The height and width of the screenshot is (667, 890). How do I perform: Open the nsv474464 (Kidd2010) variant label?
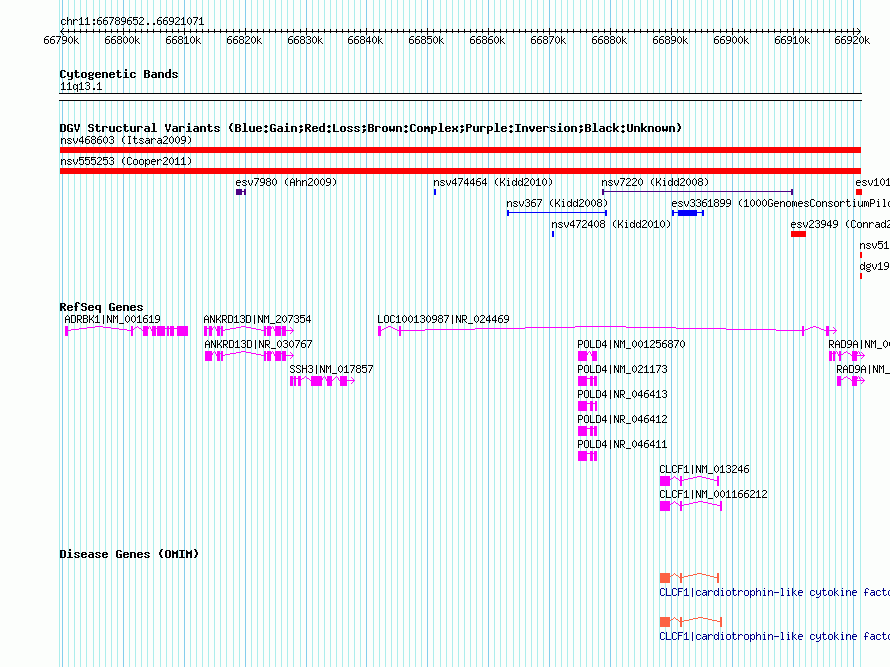click(493, 182)
